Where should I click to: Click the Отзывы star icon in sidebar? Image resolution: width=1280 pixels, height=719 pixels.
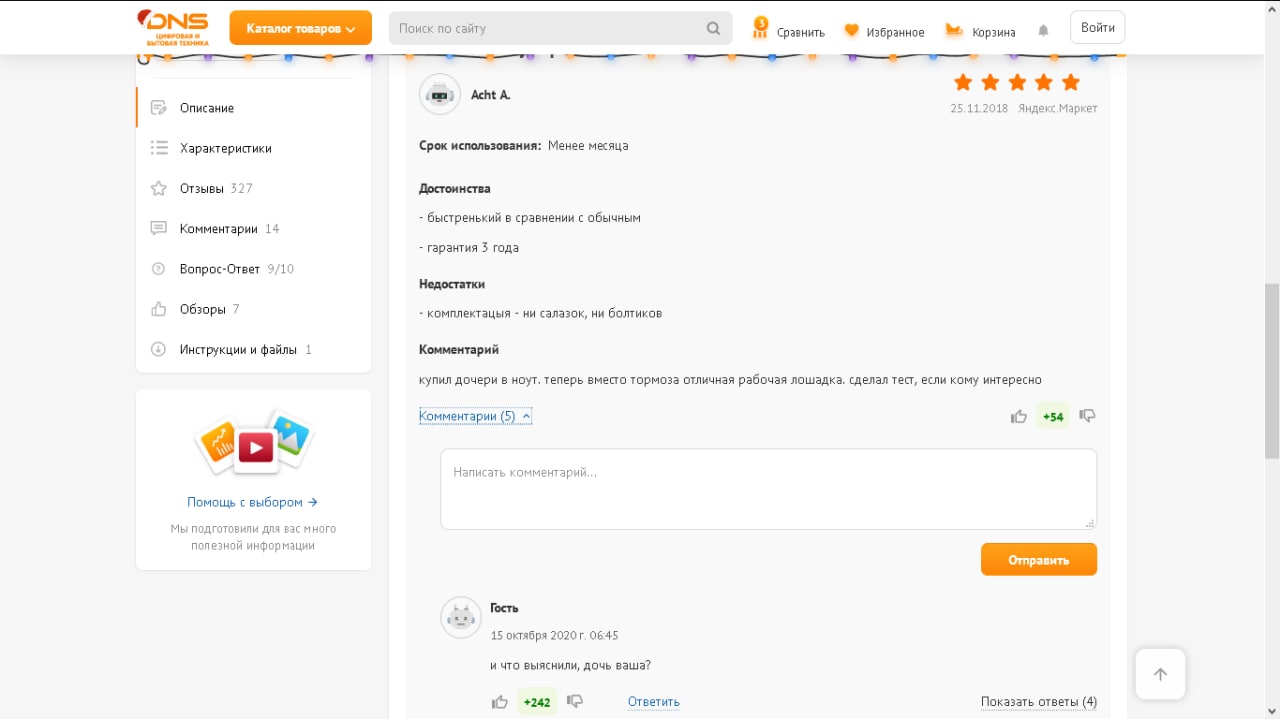click(158, 188)
